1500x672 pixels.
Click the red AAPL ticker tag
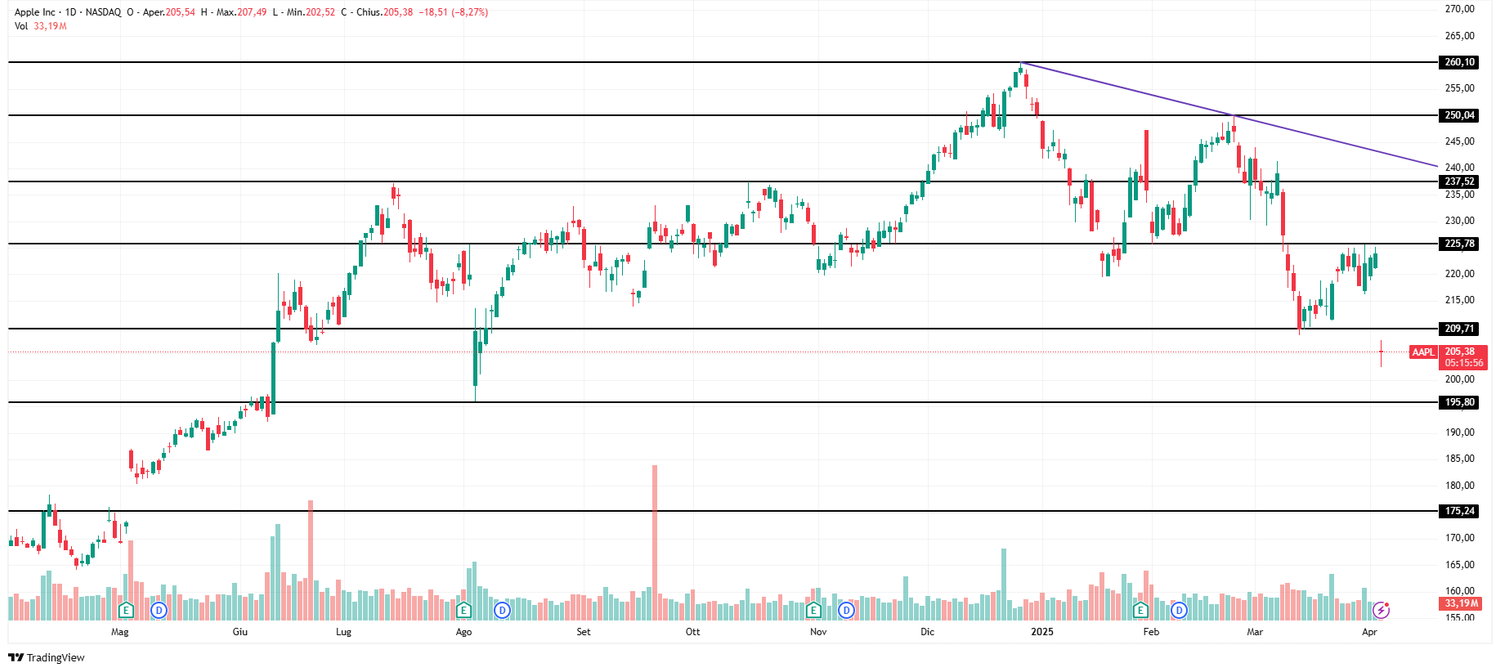[1424, 352]
